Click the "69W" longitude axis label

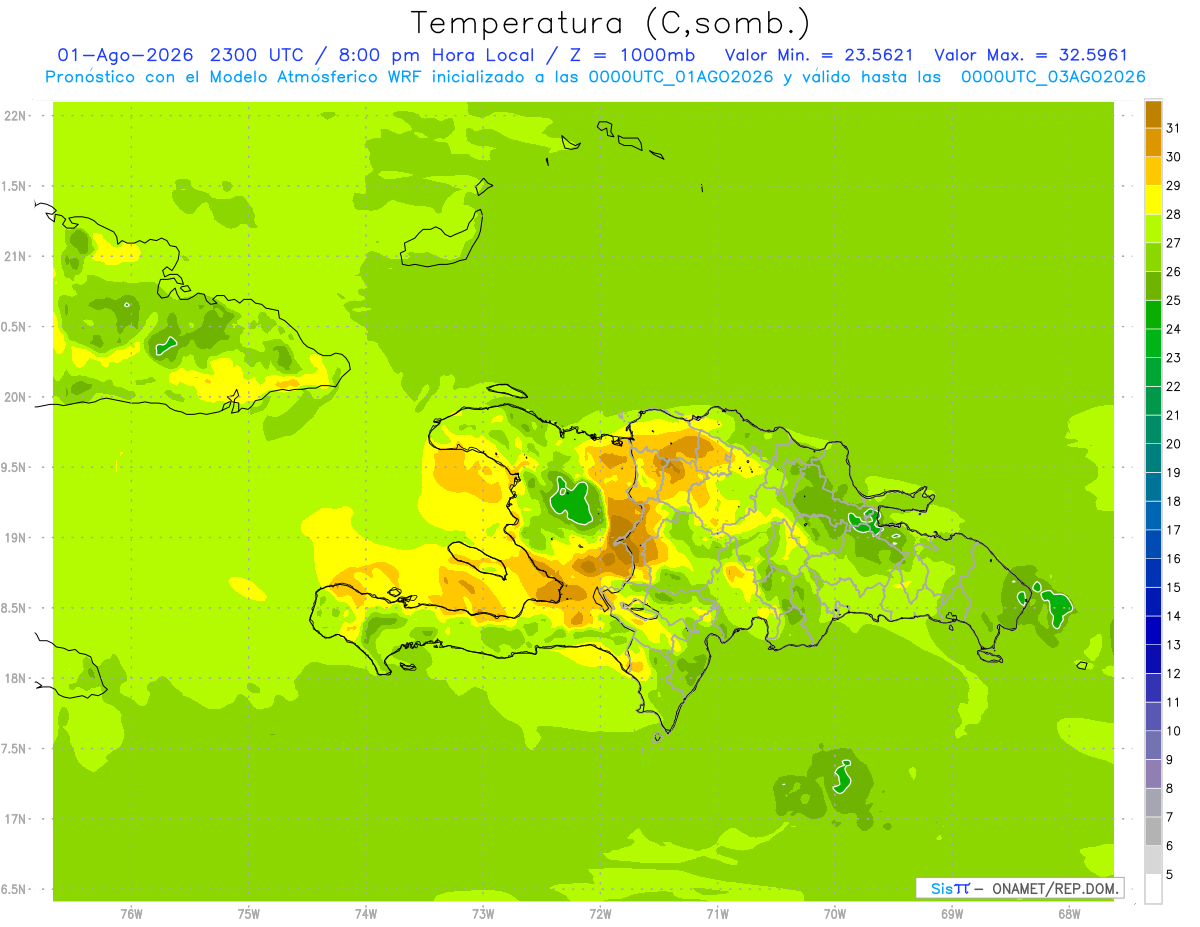point(951,914)
